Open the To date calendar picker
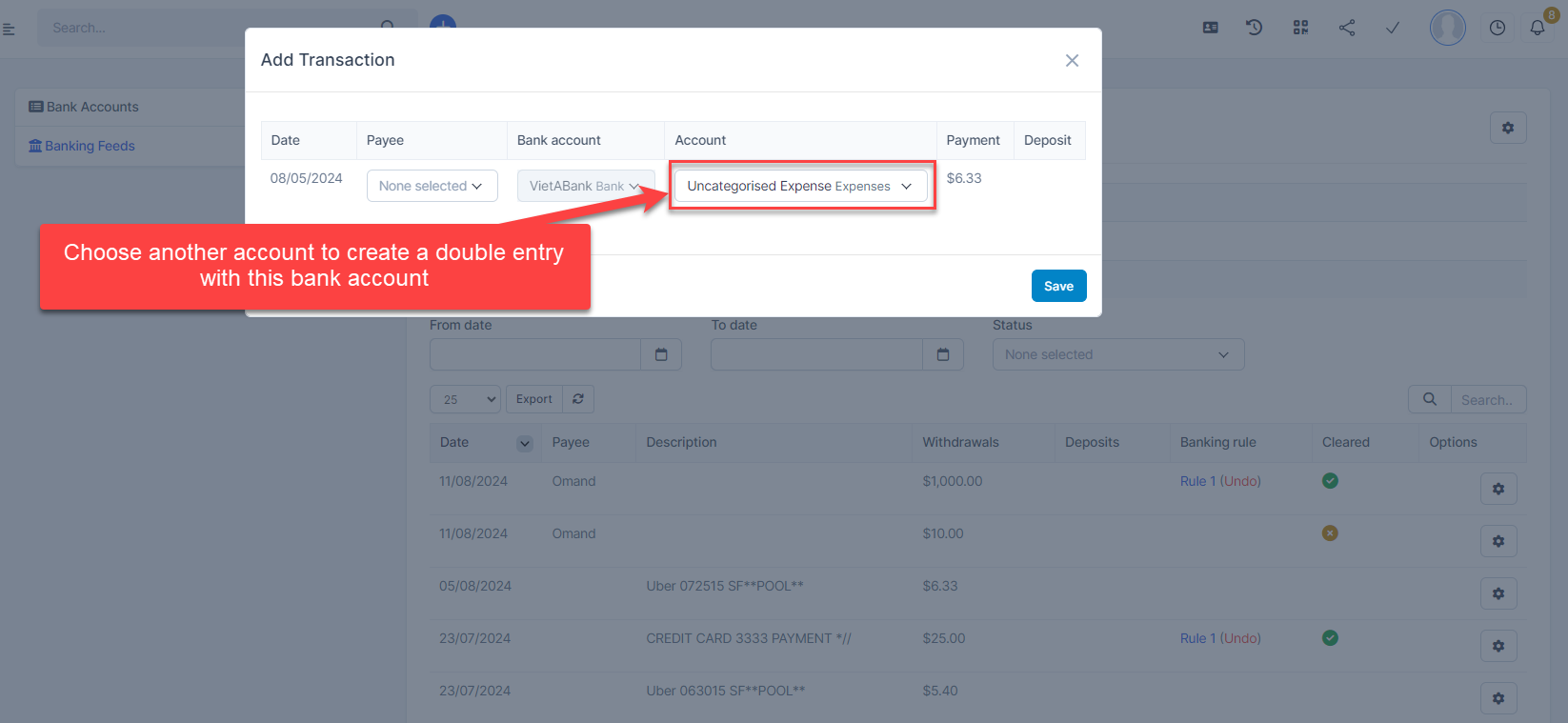 pyautogui.click(x=943, y=354)
